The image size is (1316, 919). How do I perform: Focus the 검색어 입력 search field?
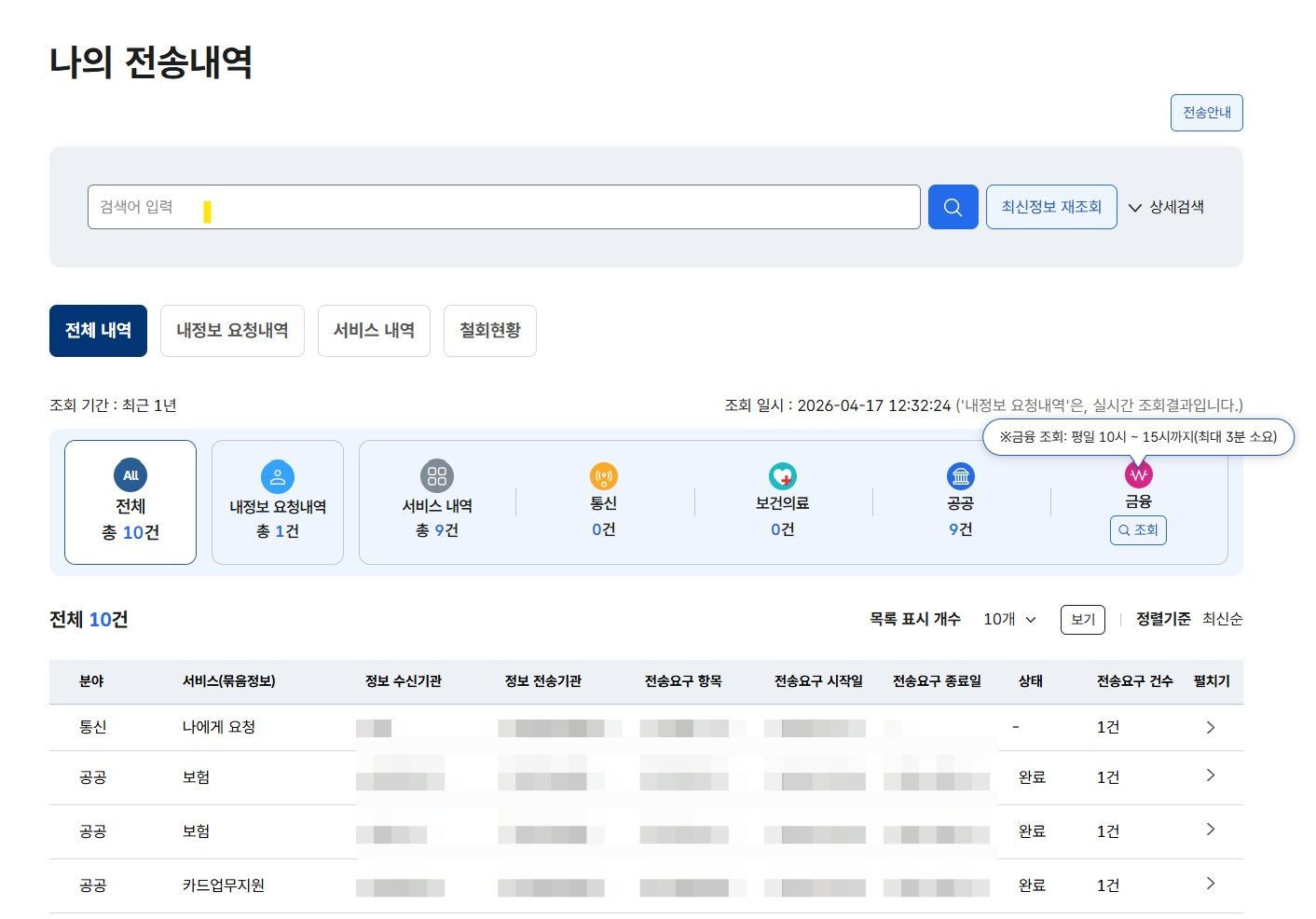pyautogui.click(x=504, y=207)
